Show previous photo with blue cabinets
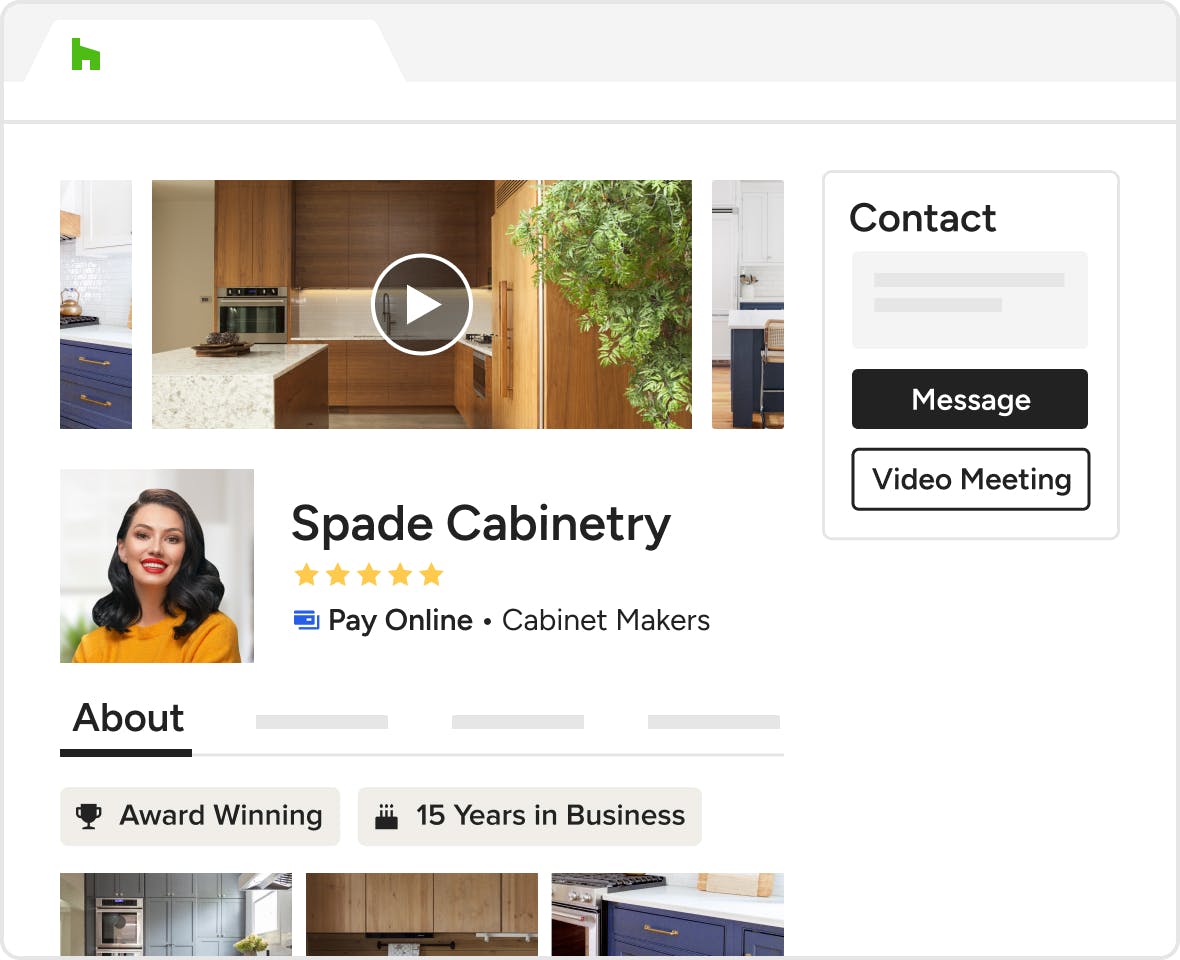 96,304
